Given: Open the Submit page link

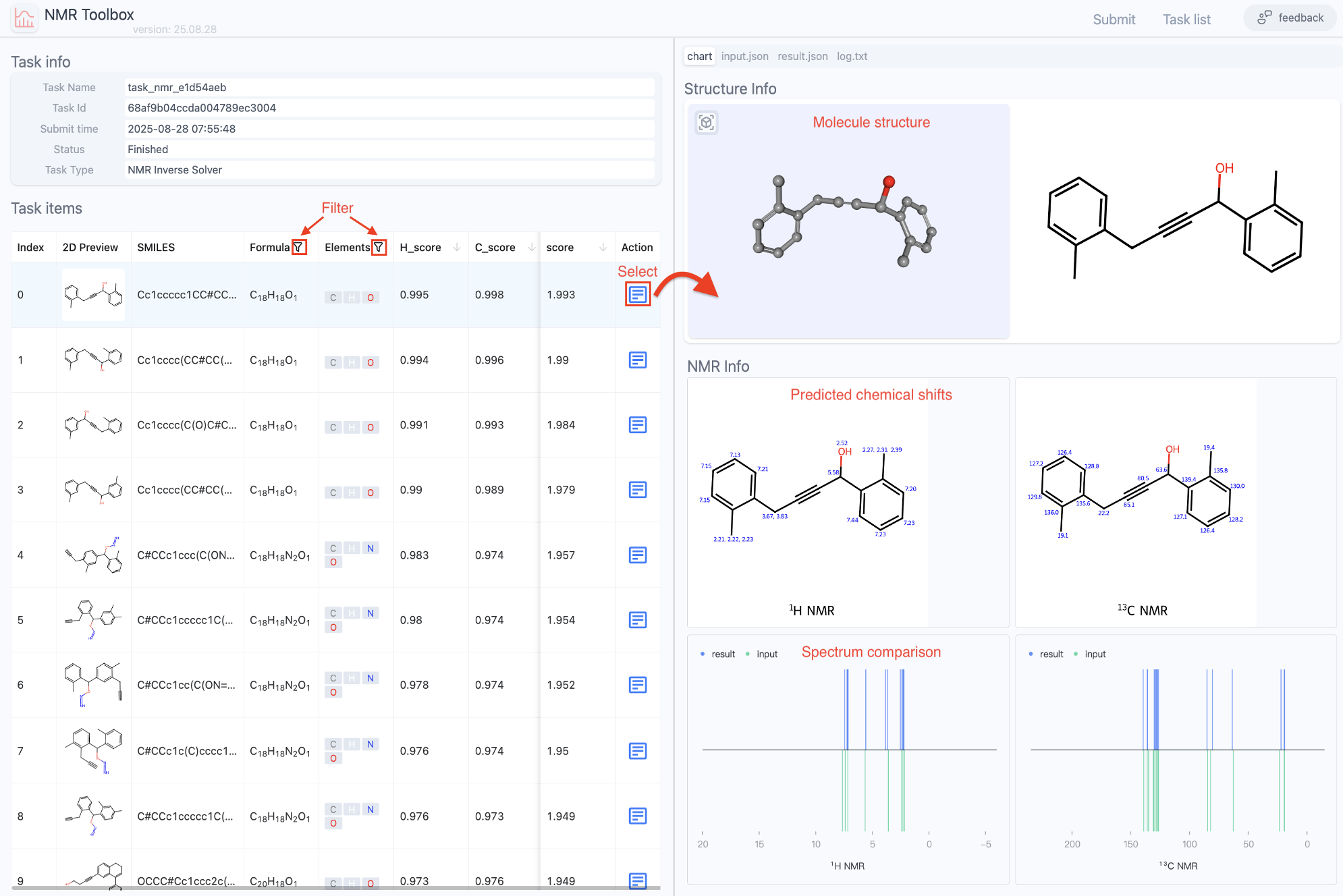Looking at the screenshot, I should point(1114,20).
